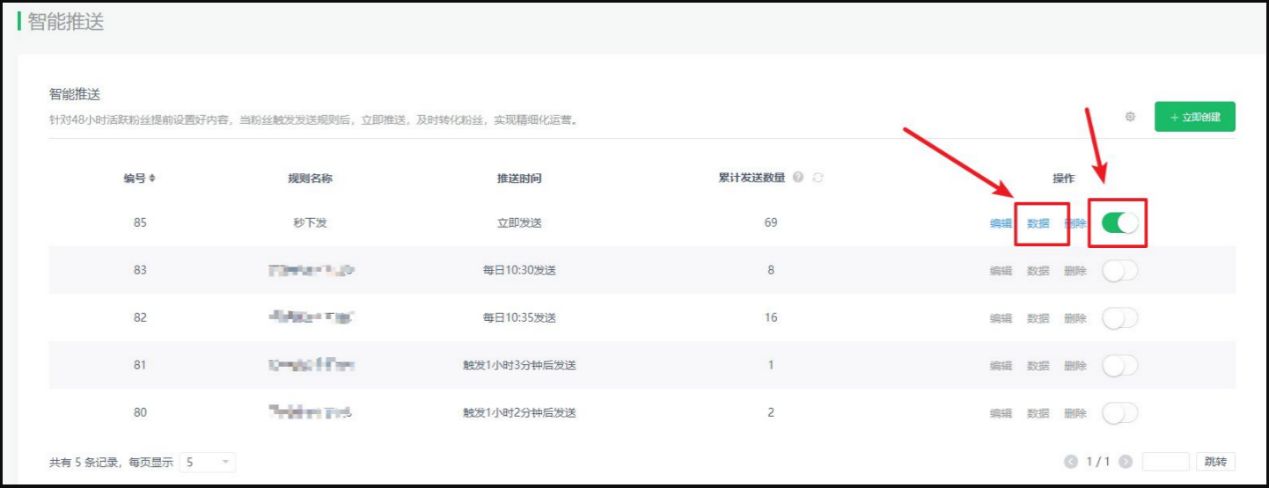The width and height of the screenshot is (1269, 488).
Task: Go to the previous page arrow
Action: click(1072, 462)
